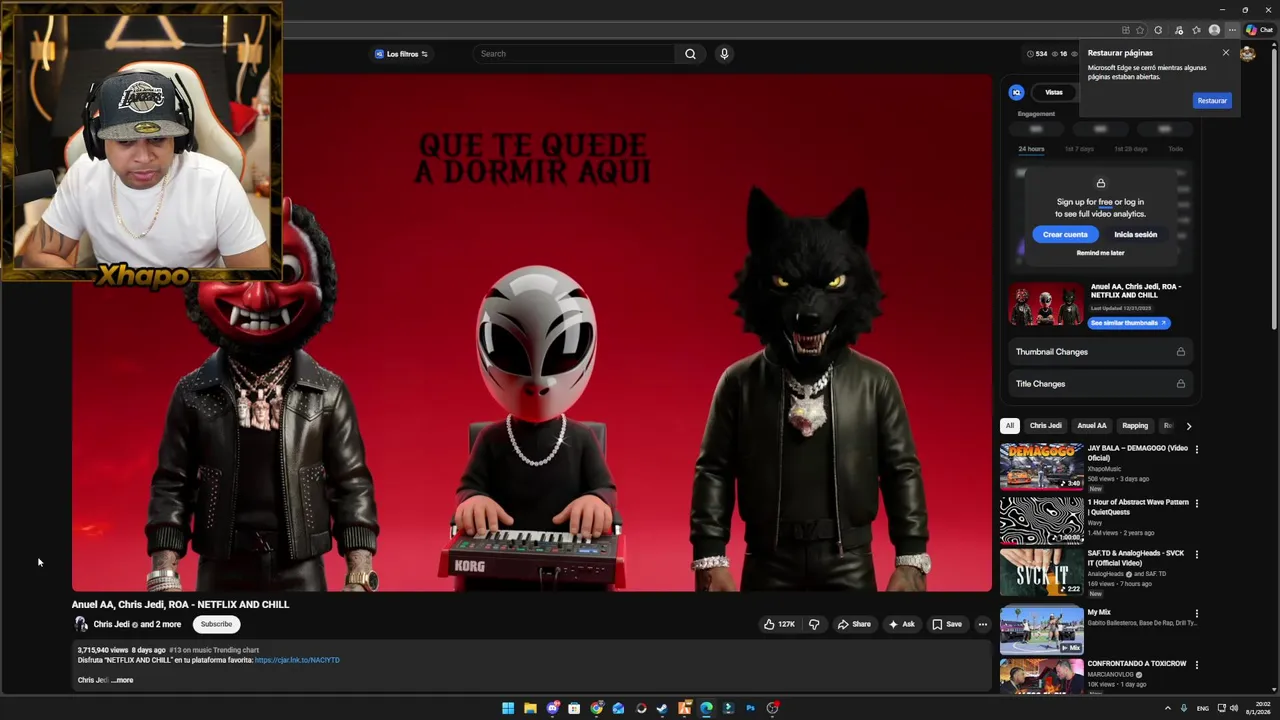This screenshot has width=1280, height=720.
Task: Open the Edge profile avatar icon
Action: pyautogui.click(x=1214, y=30)
